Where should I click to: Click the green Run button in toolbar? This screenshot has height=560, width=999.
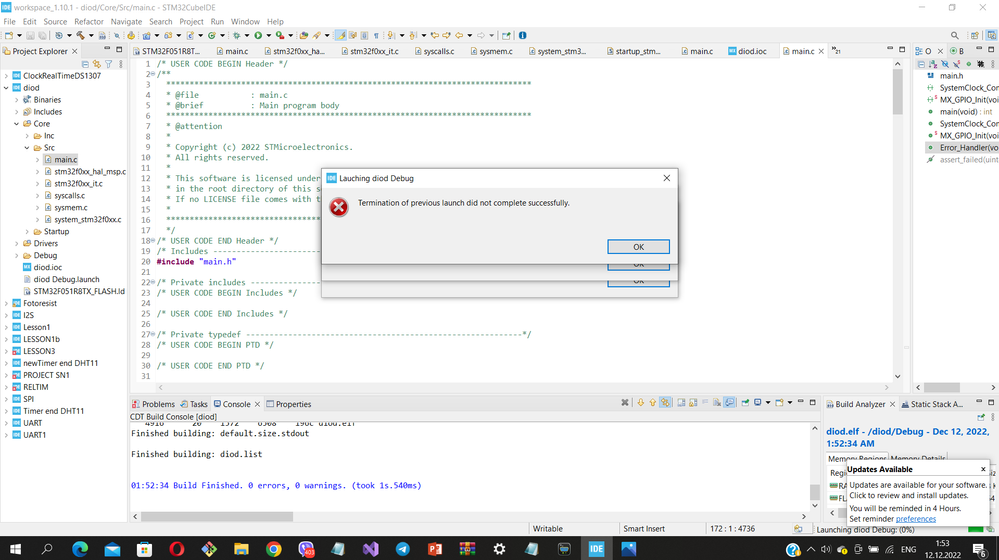point(258,36)
